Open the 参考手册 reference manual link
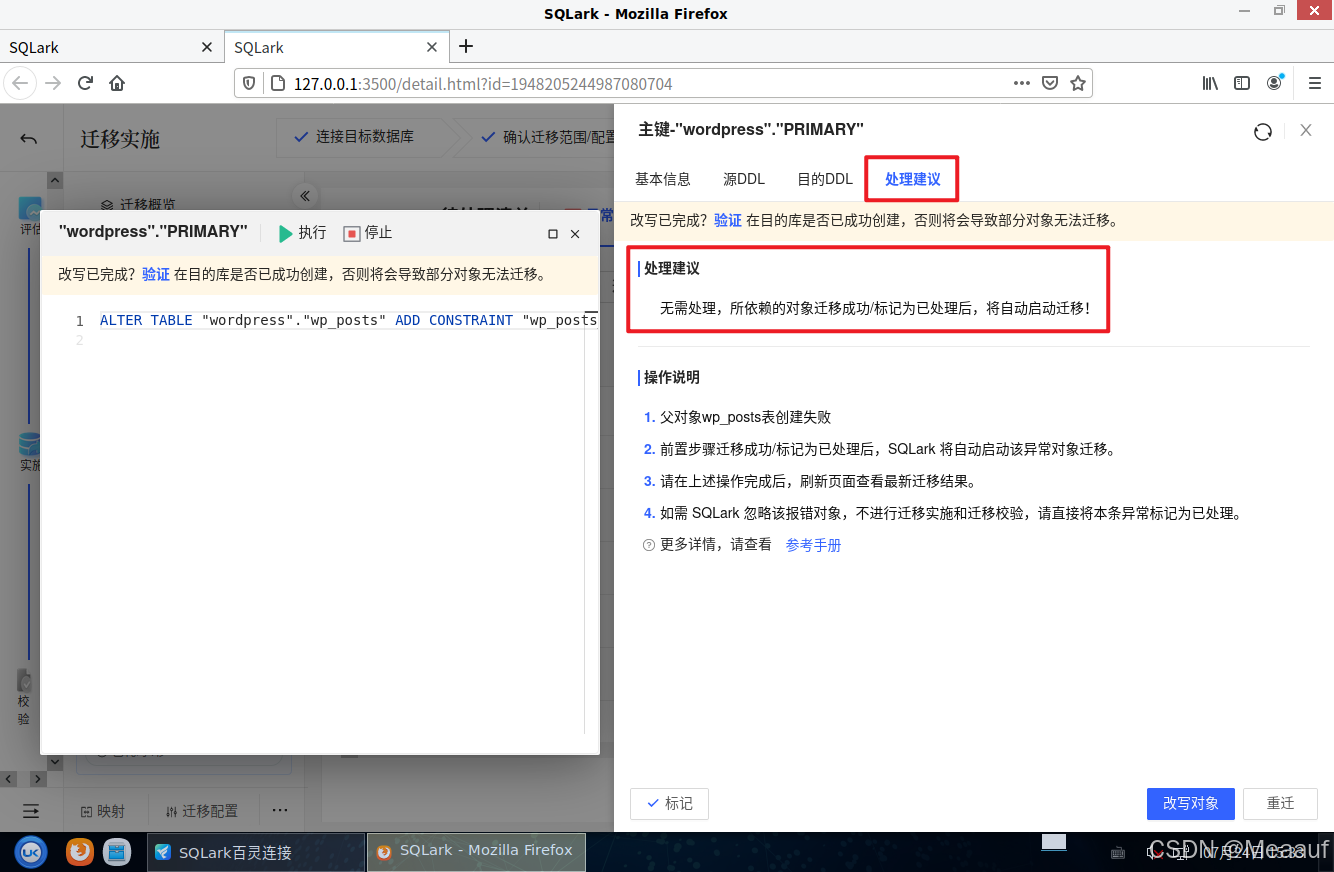This screenshot has width=1334, height=872. (x=814, y=545)
